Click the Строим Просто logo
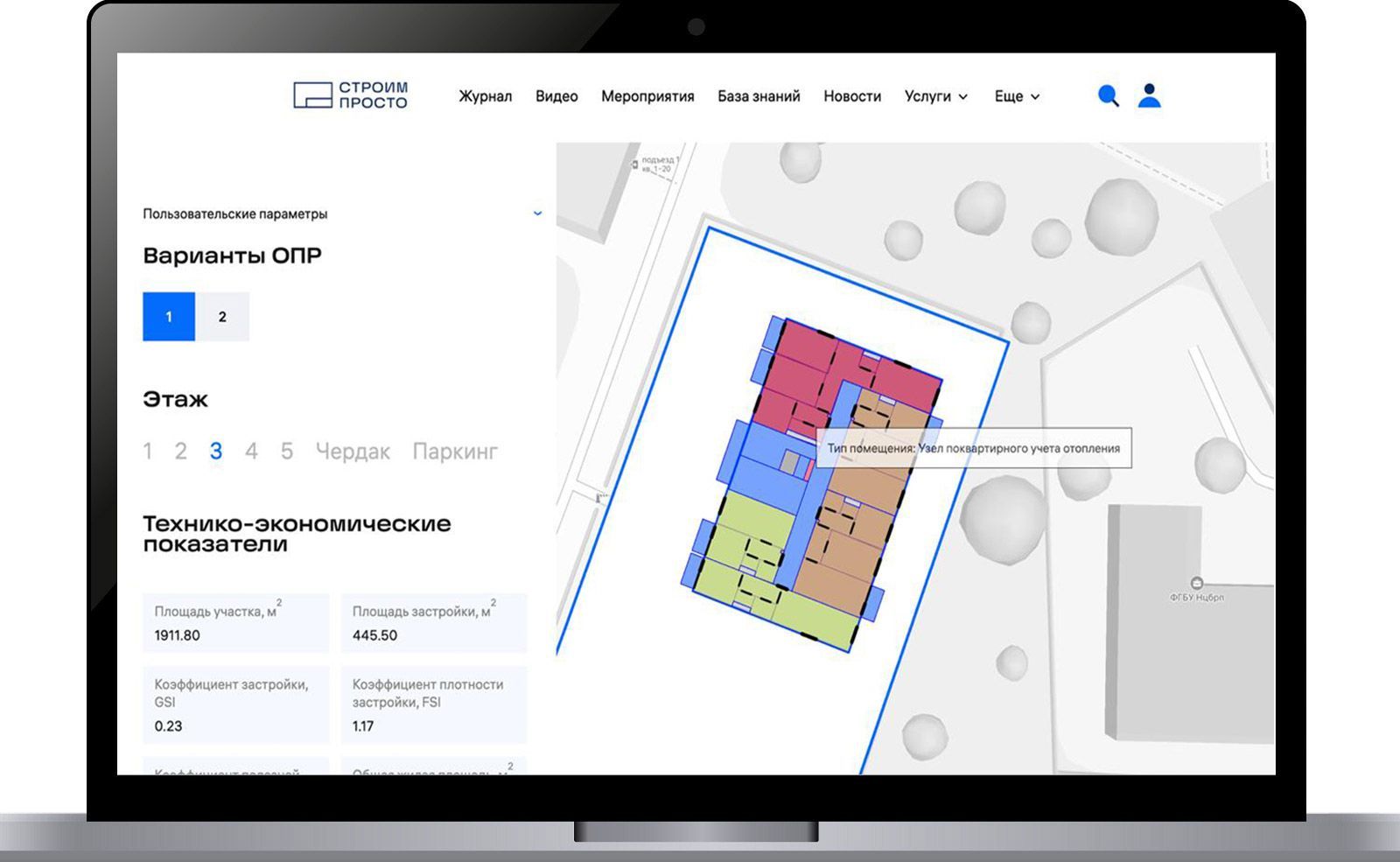Viewport: 1400px width, 862px height. pos(351,95)
